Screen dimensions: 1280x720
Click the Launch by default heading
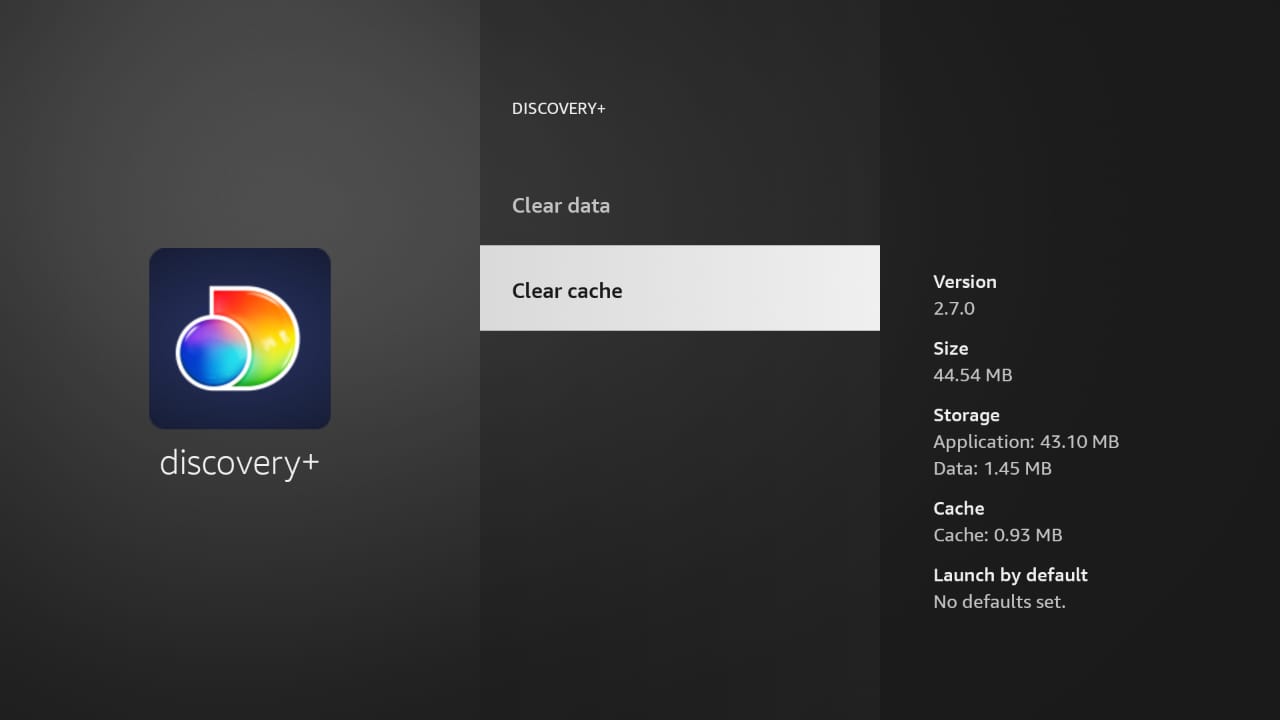point(1010,575)
